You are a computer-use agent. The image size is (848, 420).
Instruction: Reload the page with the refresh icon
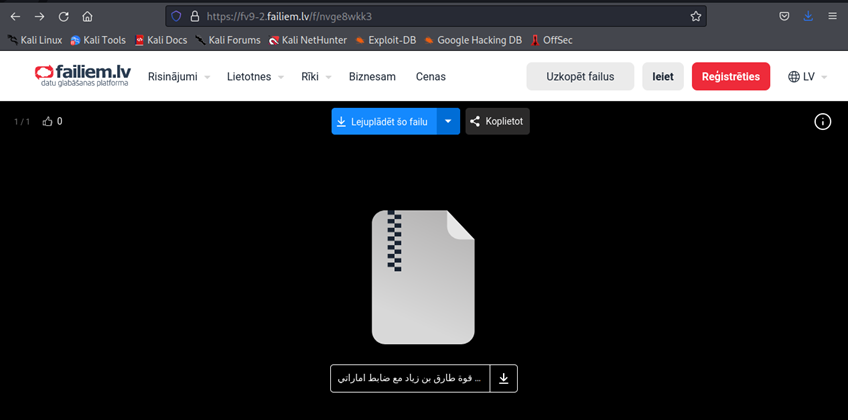click(64, 17)
